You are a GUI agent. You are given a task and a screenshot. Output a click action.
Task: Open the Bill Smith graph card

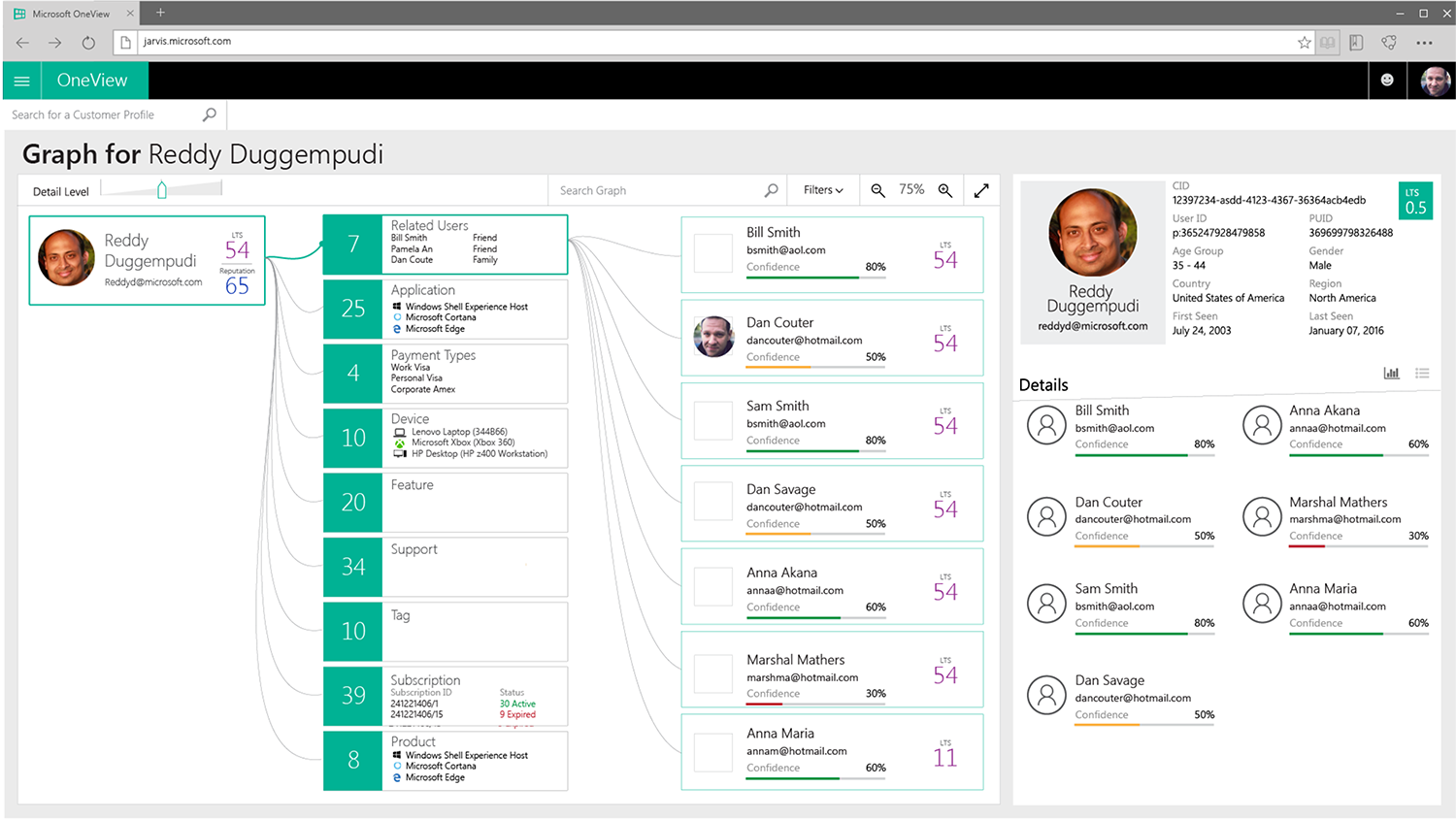(x=832, y=254)
